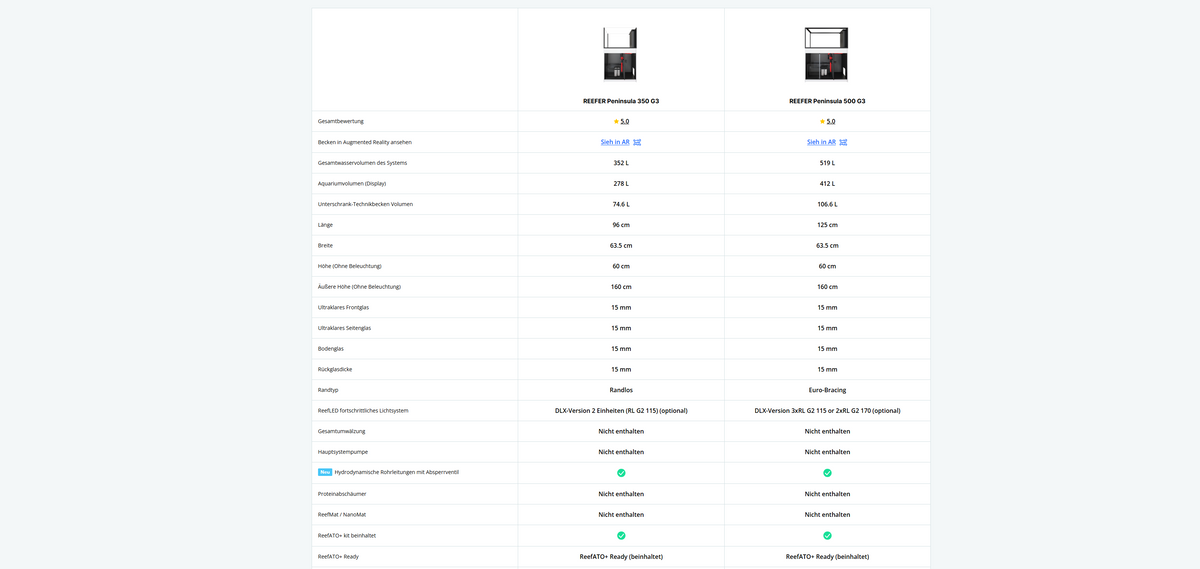Click the Hydrodynamische Rohrleitungen mit Absperrventil label
Viewport: 1200px width, 569px height.
pyautogui.click(x=397, y=472)
